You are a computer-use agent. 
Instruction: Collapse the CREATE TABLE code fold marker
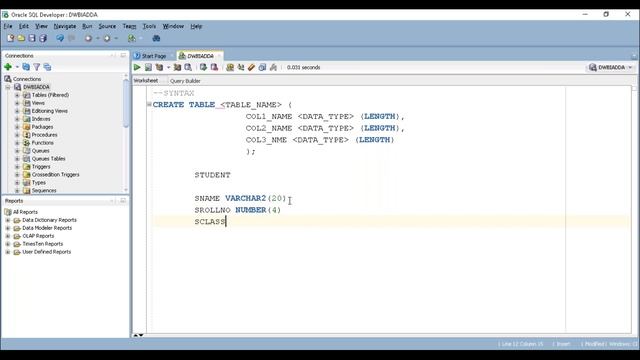[149, 104]
